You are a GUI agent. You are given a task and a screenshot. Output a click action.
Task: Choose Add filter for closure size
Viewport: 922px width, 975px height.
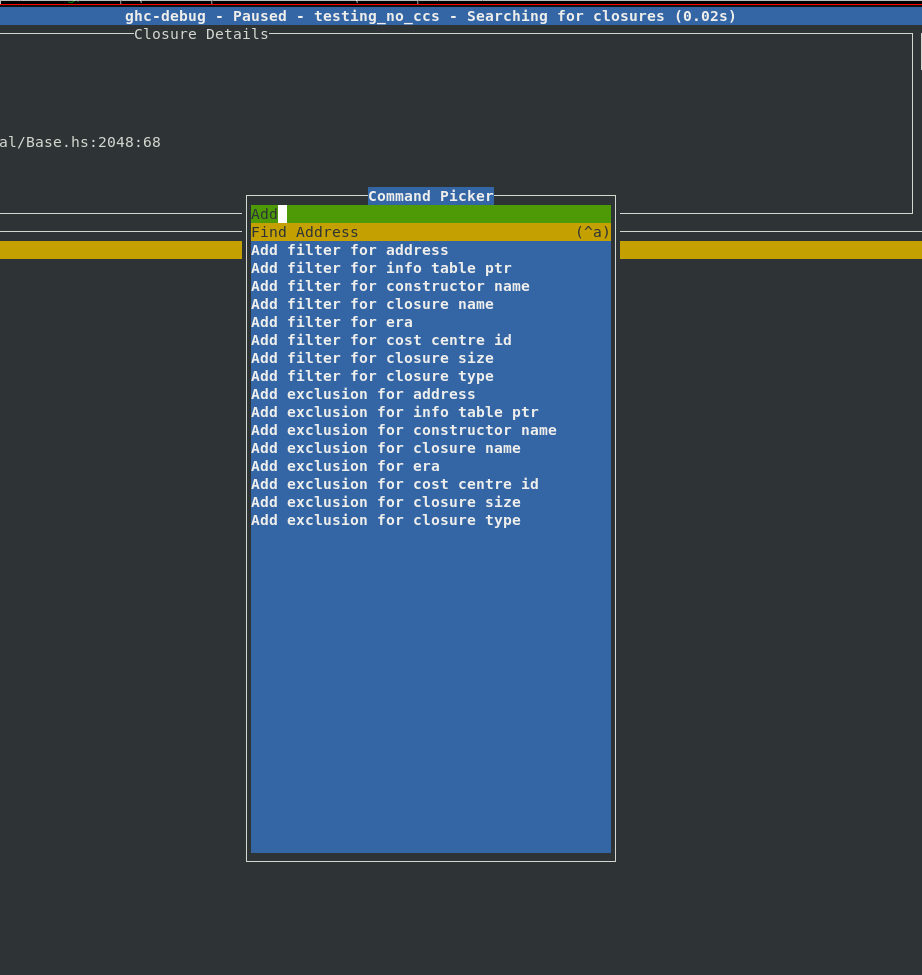(372, 358)
